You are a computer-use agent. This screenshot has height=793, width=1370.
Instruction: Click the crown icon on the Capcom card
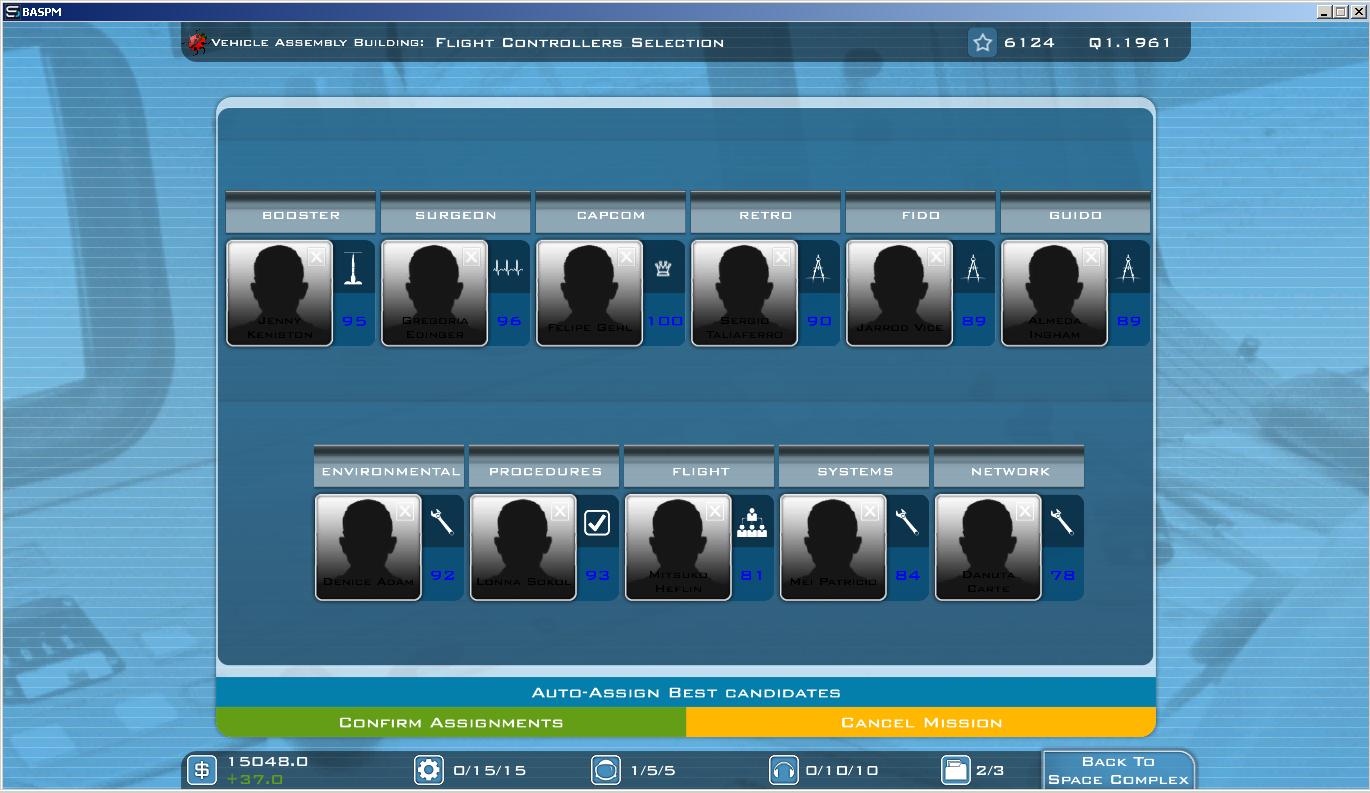pyautogui.click(x=662, y=268)
